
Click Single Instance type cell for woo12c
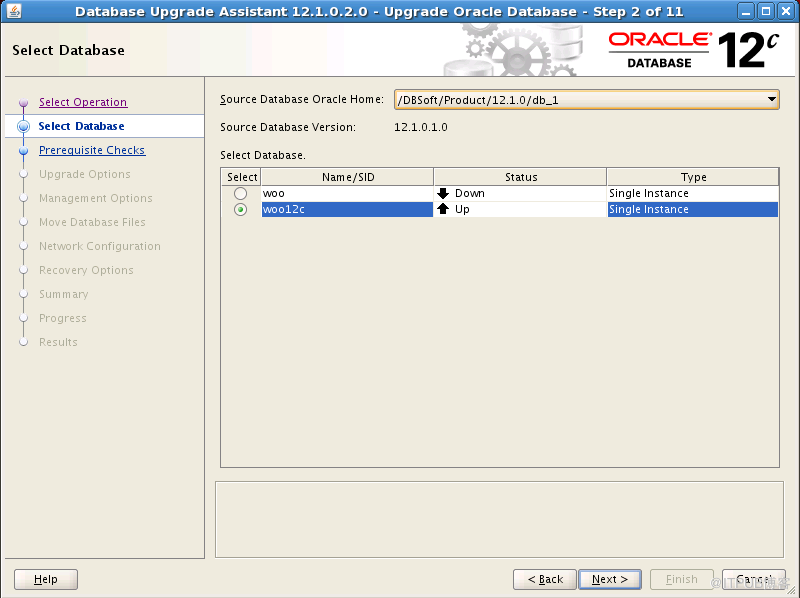click(693, 209)
